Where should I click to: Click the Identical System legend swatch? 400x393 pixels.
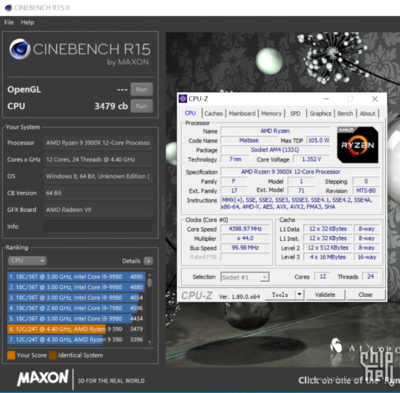pyautogui.click(x=53, y=355)
